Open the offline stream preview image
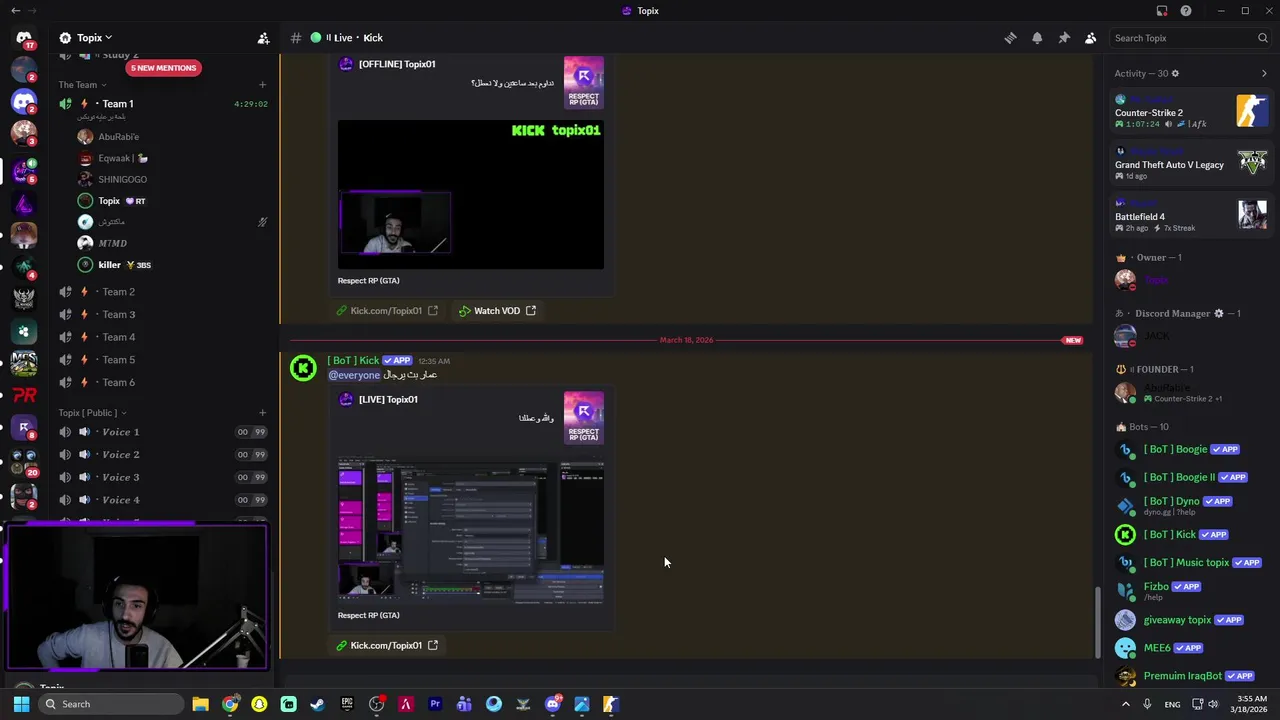Viewport: 1280px width, 720px height. [471, 195]
